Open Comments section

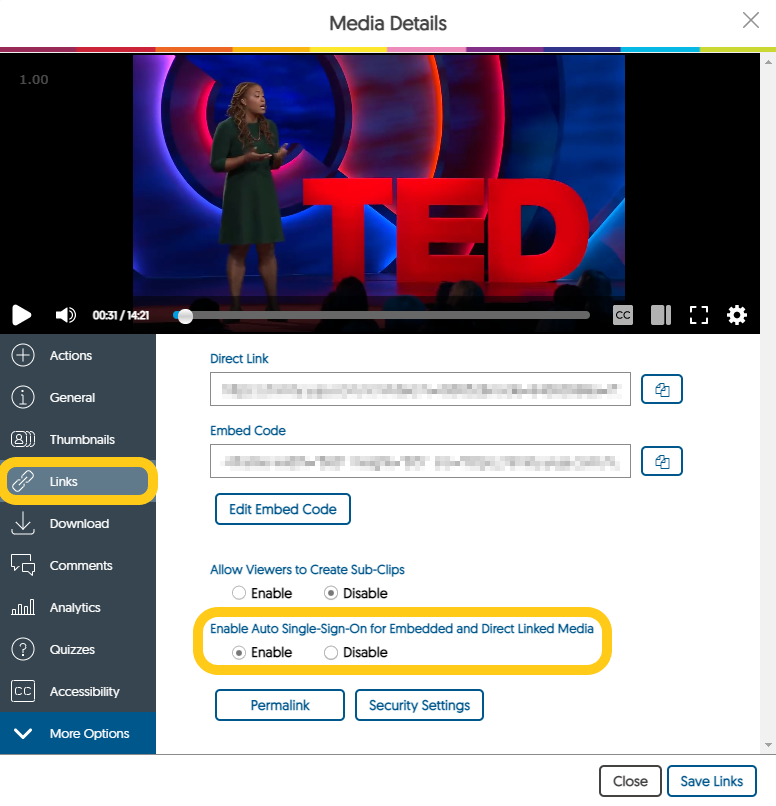[78, 565]
